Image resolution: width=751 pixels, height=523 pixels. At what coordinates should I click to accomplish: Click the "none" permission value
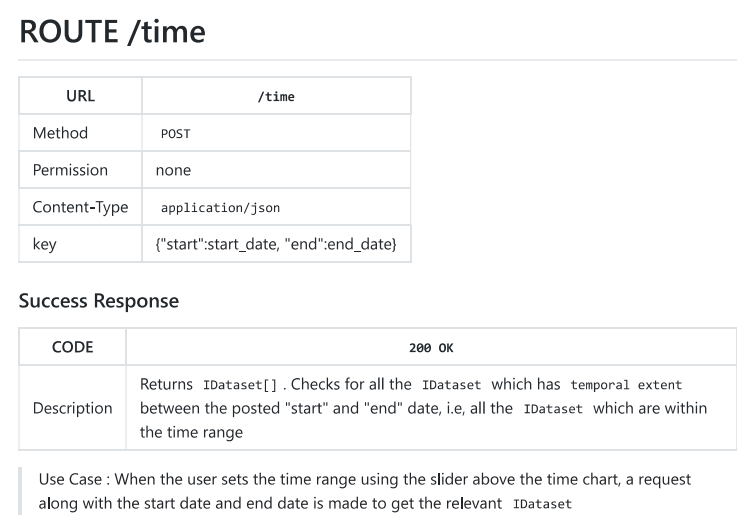173,170
